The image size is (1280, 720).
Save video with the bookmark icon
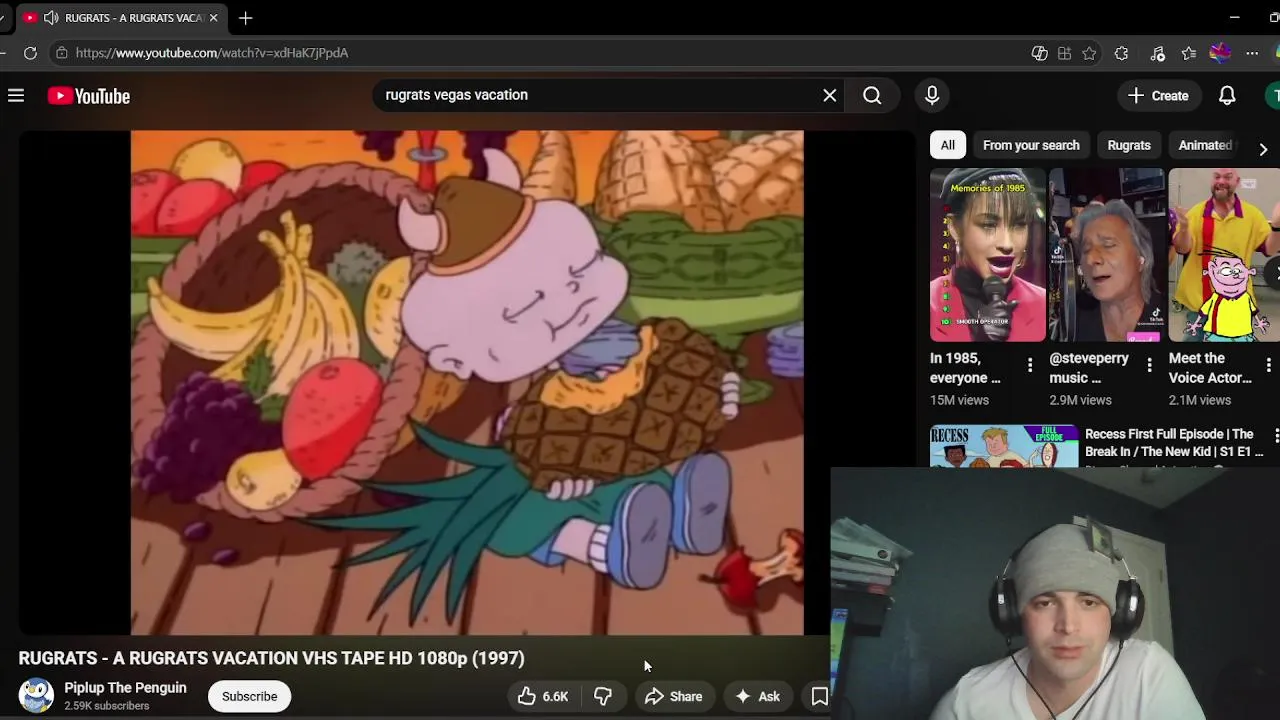pyautogui.click(x=819, y=697)
